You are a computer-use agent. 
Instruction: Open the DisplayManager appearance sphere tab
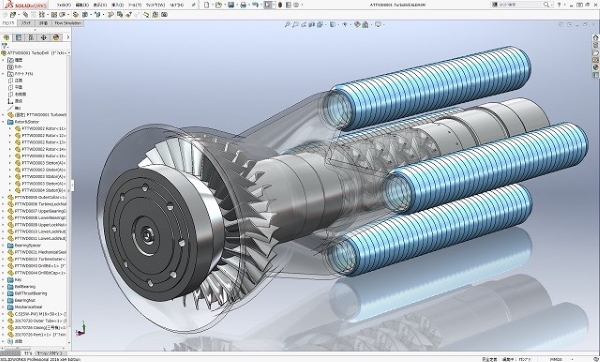tap(56, 38)
